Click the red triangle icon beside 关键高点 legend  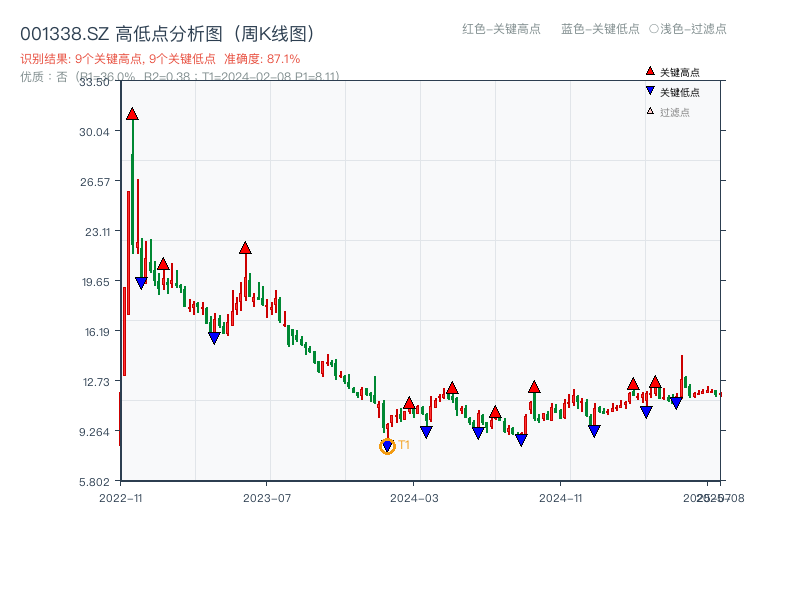coord(650,71)
